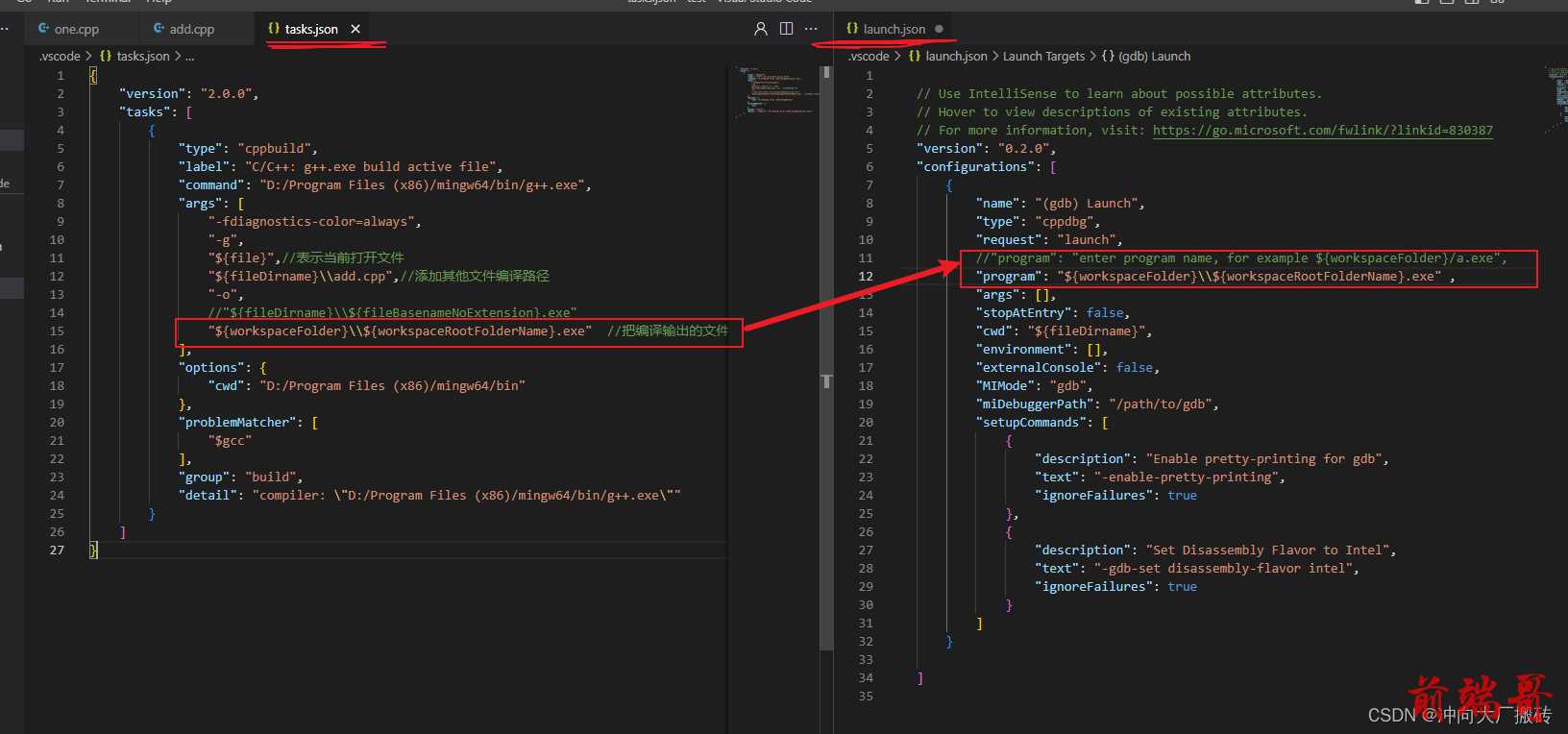
Task: Click the "stopAtEntry": false line
Action: tap(1053, 313)
